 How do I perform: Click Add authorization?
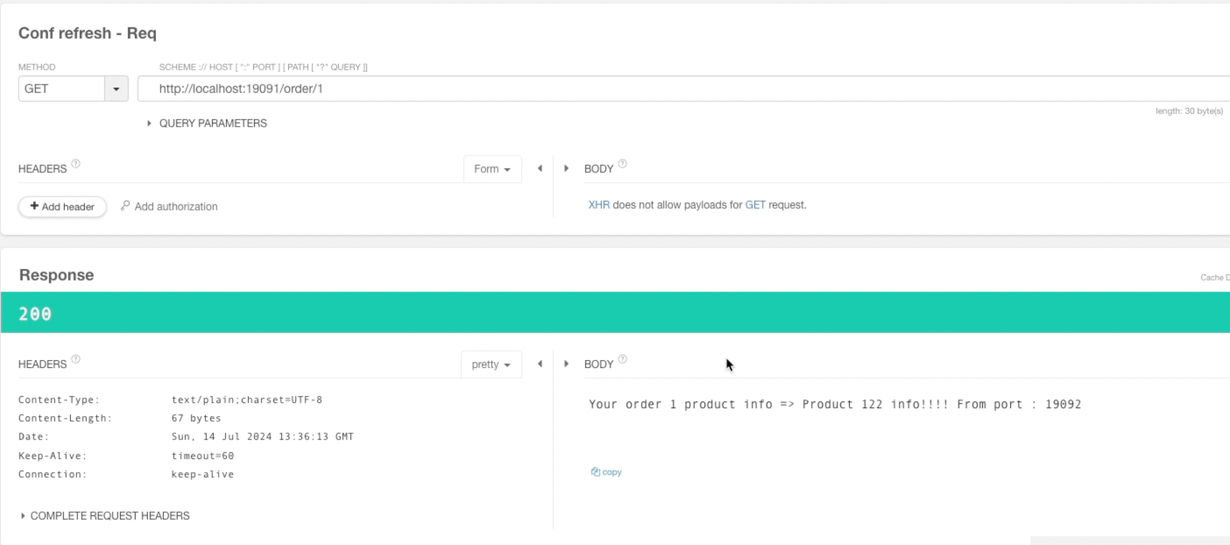tap(169, 206)
